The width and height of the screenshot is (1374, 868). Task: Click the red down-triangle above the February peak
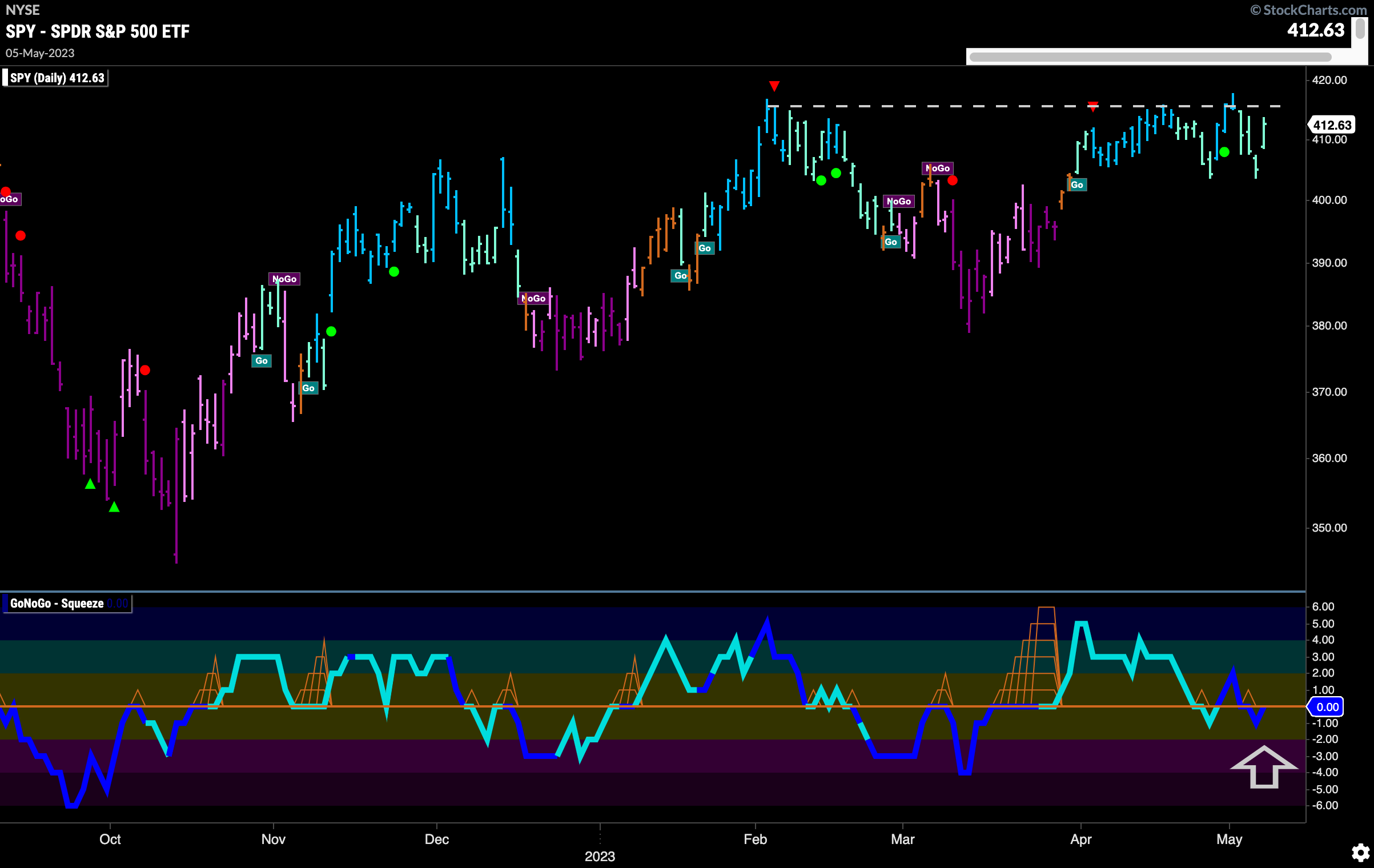[x=774, y=86]
